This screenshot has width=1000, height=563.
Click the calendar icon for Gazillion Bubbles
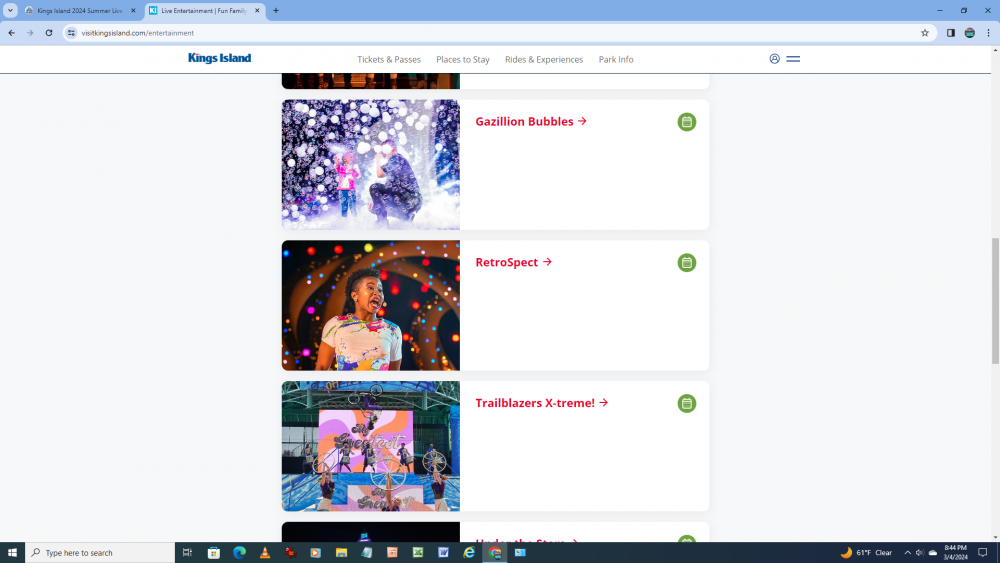(686, 122)
